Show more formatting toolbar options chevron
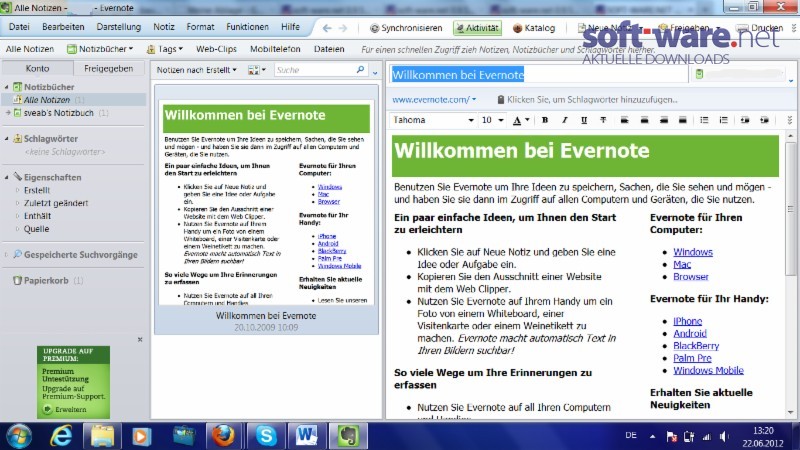 [789, 120]
